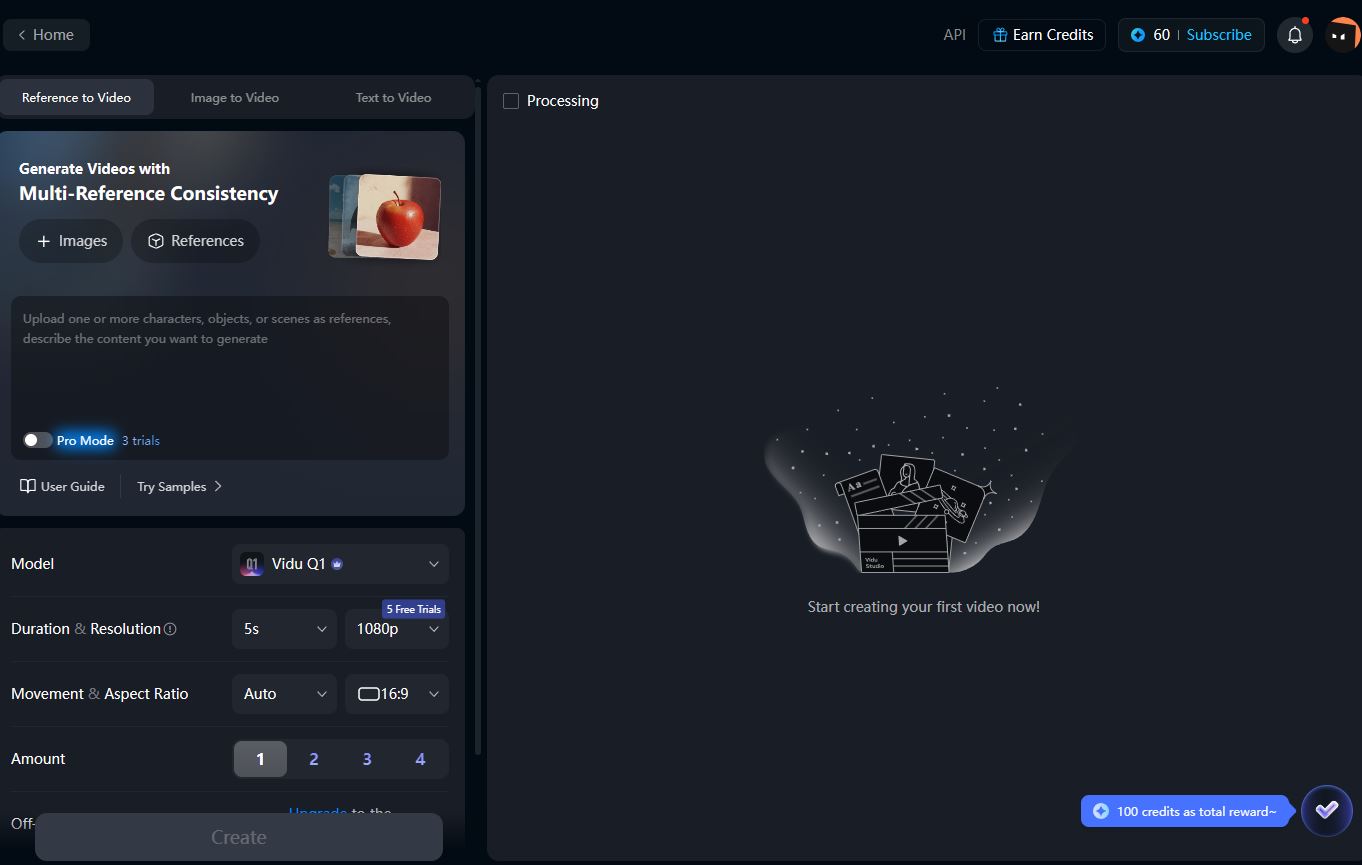Image resolution: width=1362 pixels, height=865 pixels.
Task: Add images with the Images button
Action: [x=71, y=241]
